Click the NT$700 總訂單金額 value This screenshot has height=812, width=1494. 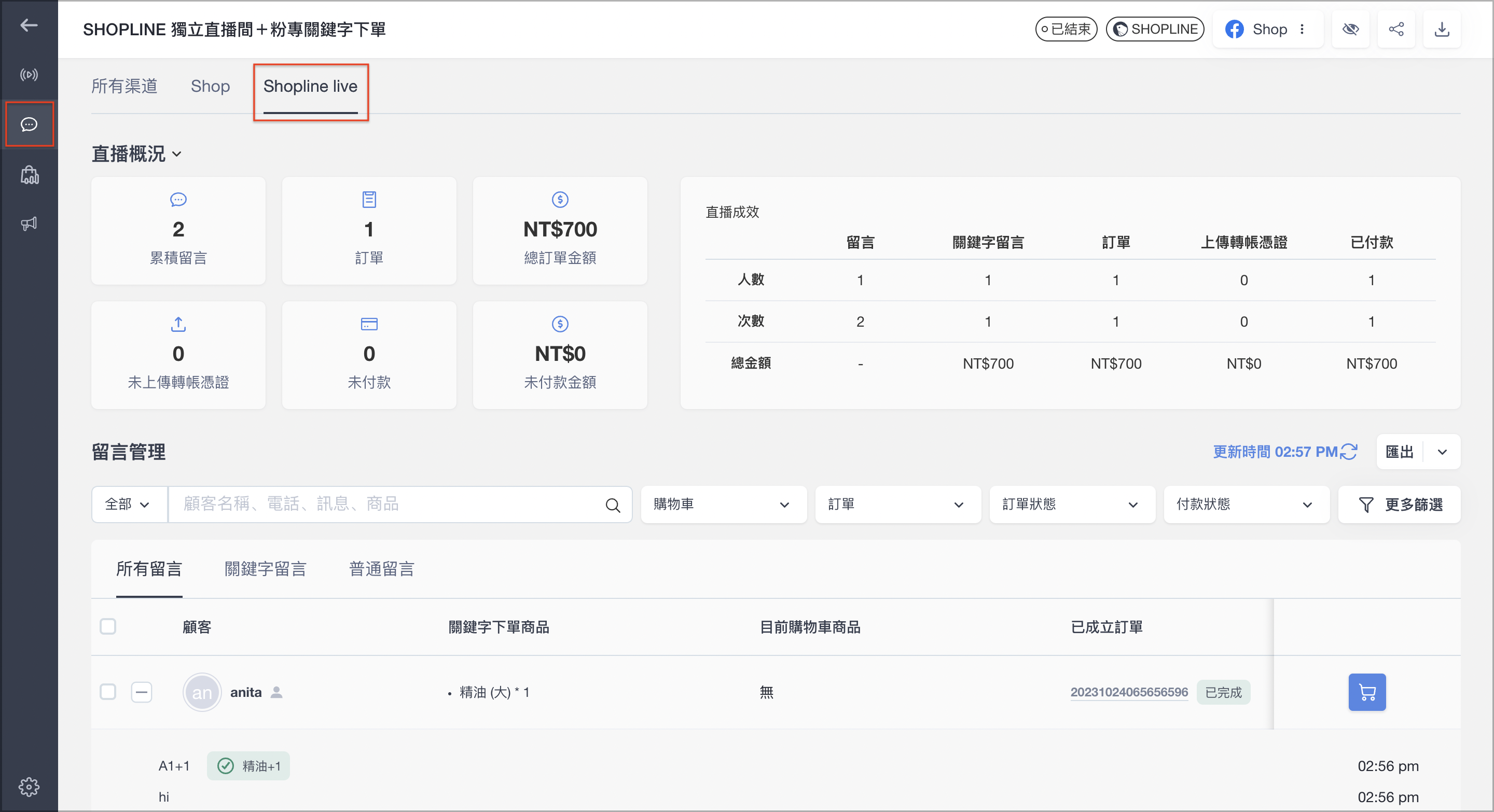coord(560,230)
